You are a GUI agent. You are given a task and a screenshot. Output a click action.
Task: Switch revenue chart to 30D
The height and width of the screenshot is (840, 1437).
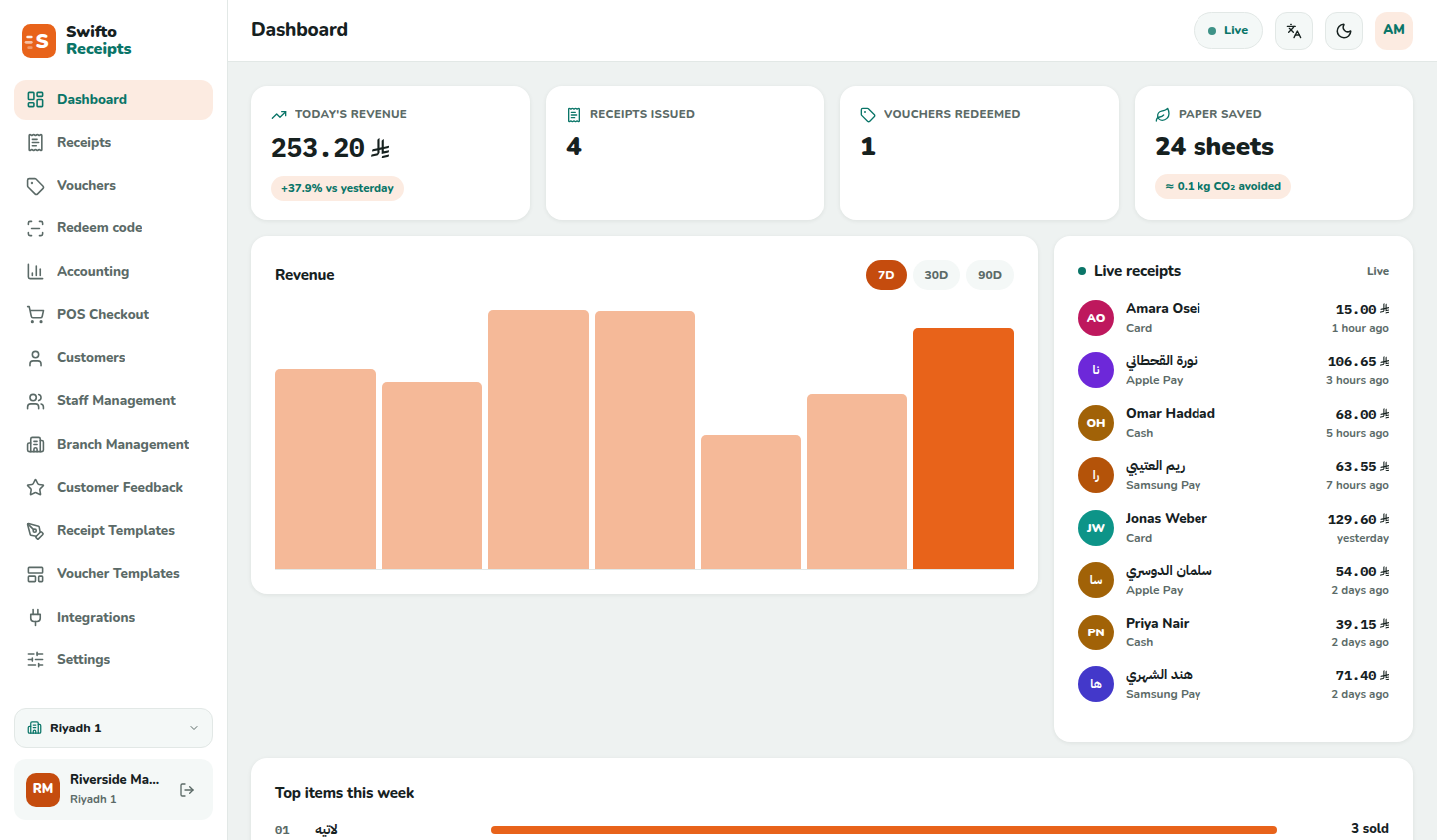coord(936,275)
